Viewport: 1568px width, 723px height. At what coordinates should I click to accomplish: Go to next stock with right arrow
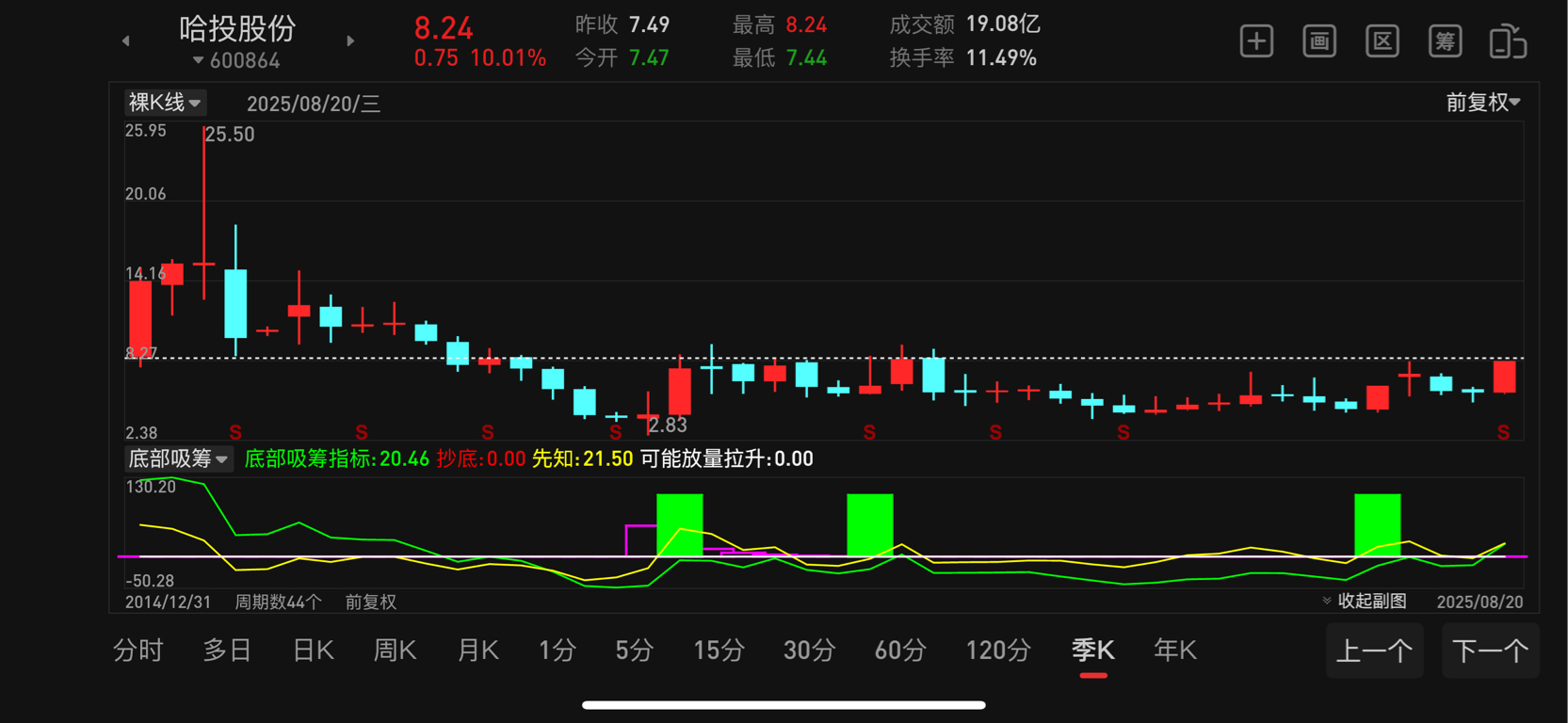pos(350,41)
